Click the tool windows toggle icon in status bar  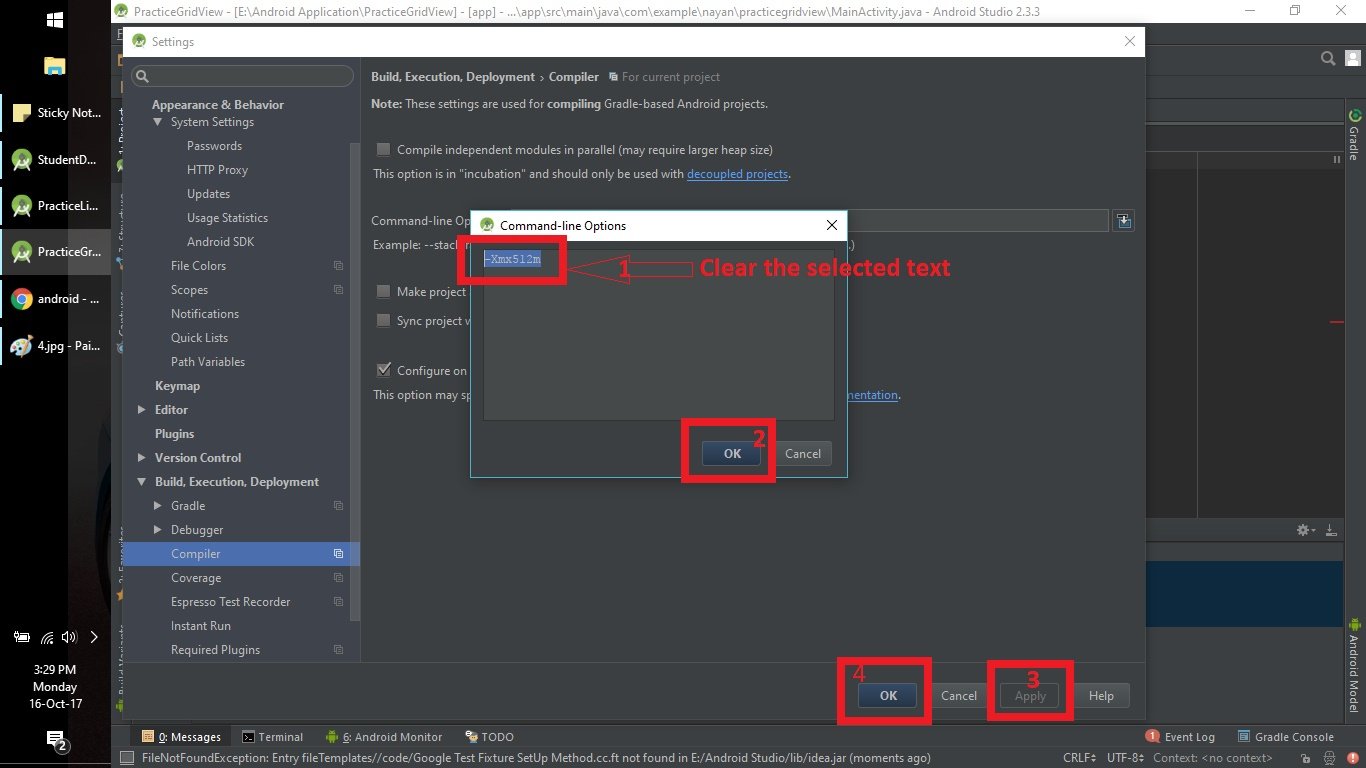tap(127, 758)
